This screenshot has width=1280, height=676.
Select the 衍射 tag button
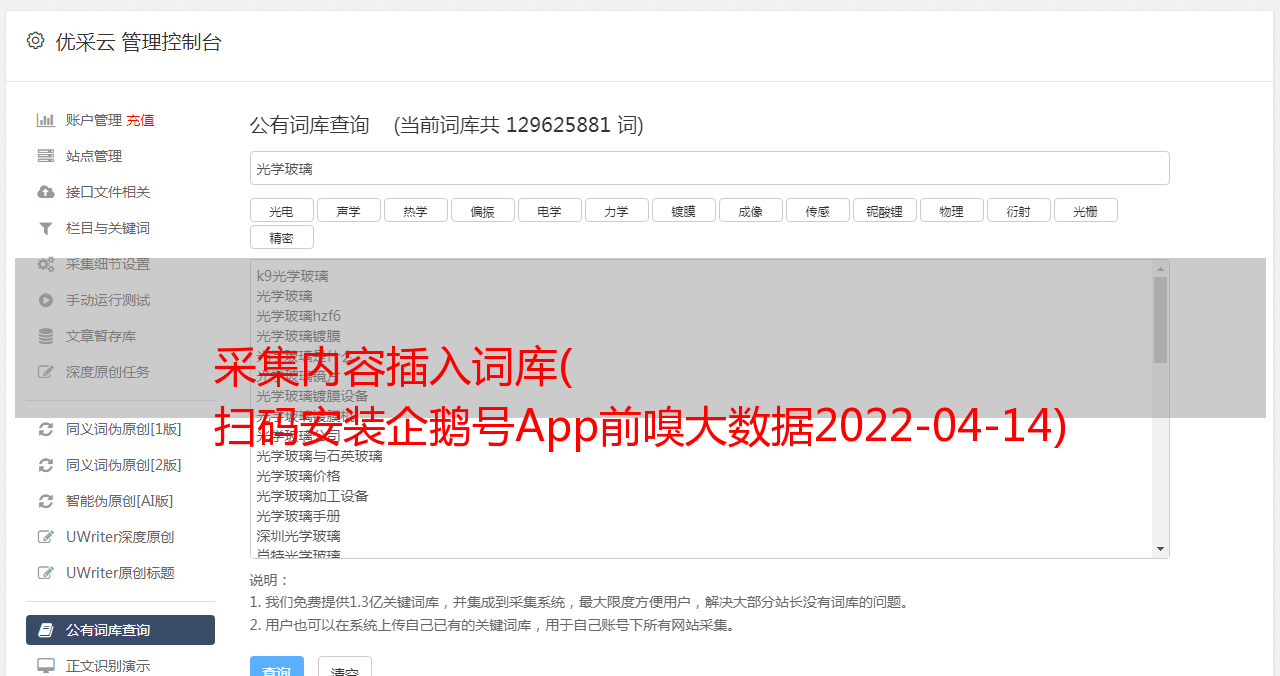click(1018, 210)
